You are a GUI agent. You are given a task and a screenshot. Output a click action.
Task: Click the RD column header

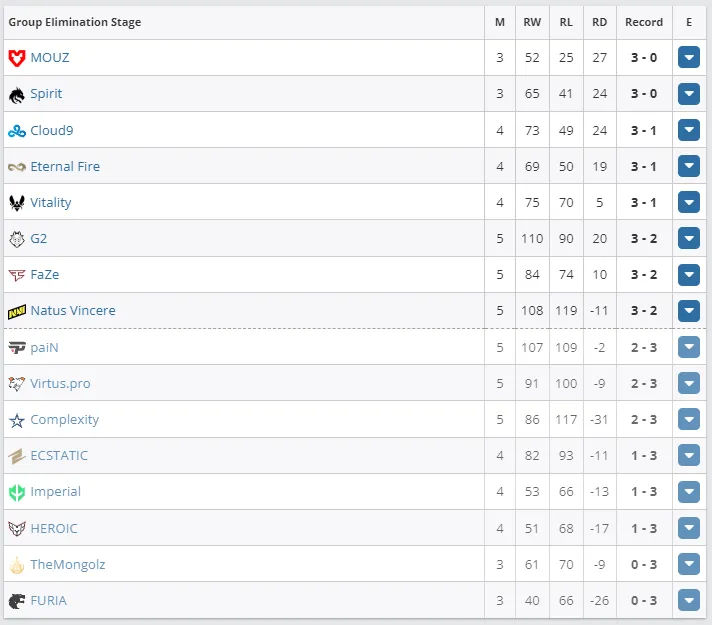pos(599,22)
